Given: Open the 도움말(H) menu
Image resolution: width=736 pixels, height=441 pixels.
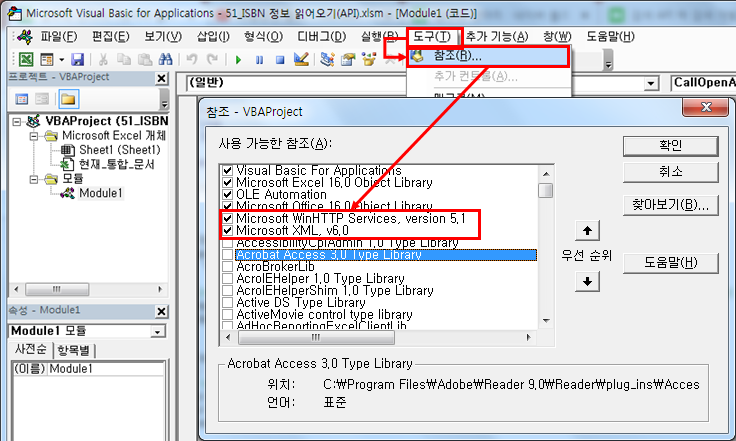Looking at the screenshot, I should (611, 37).
